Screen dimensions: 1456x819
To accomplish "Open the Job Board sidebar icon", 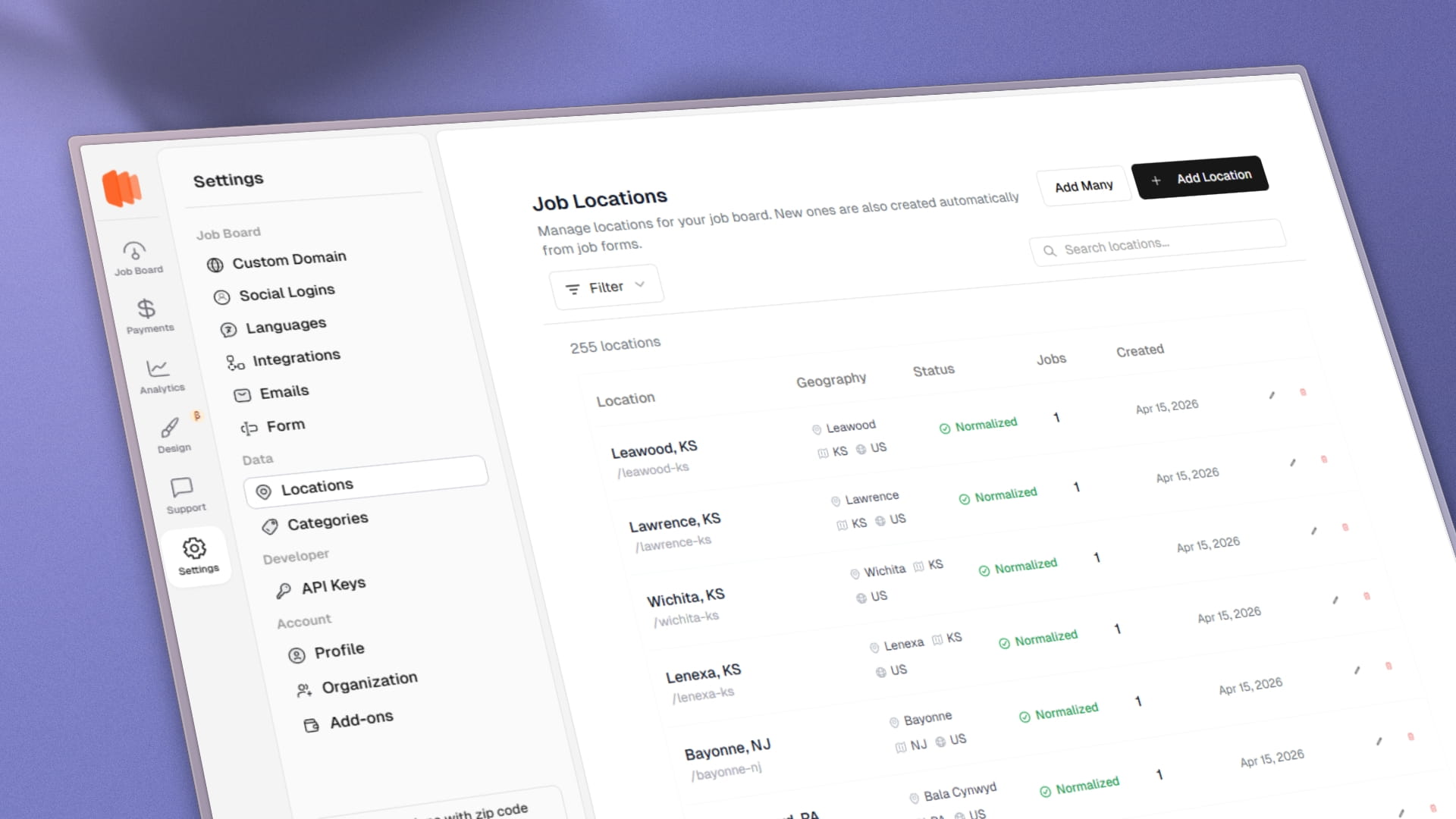I will (135, 253).
